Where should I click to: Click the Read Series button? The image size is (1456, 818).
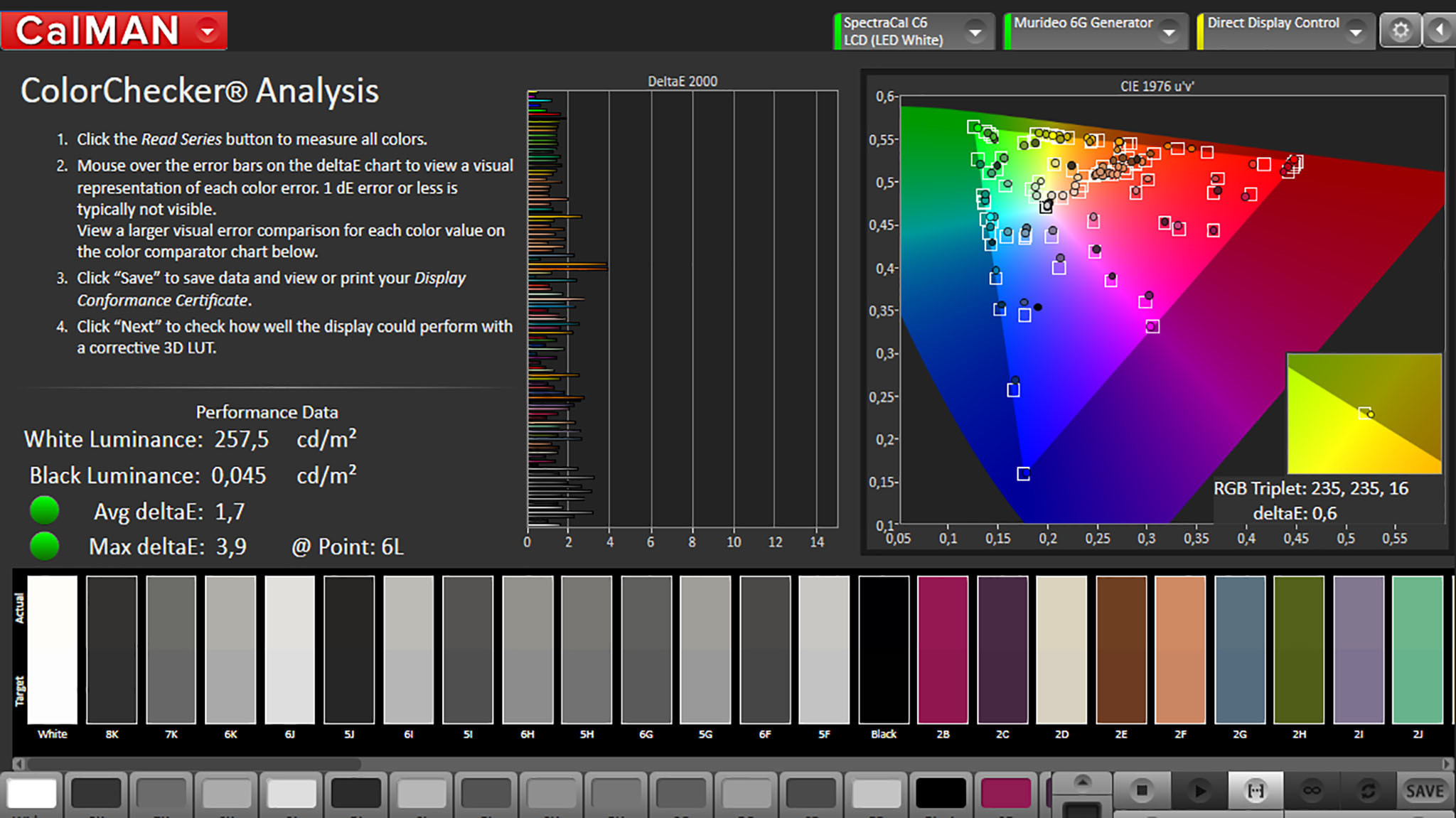click(1256, 790)
